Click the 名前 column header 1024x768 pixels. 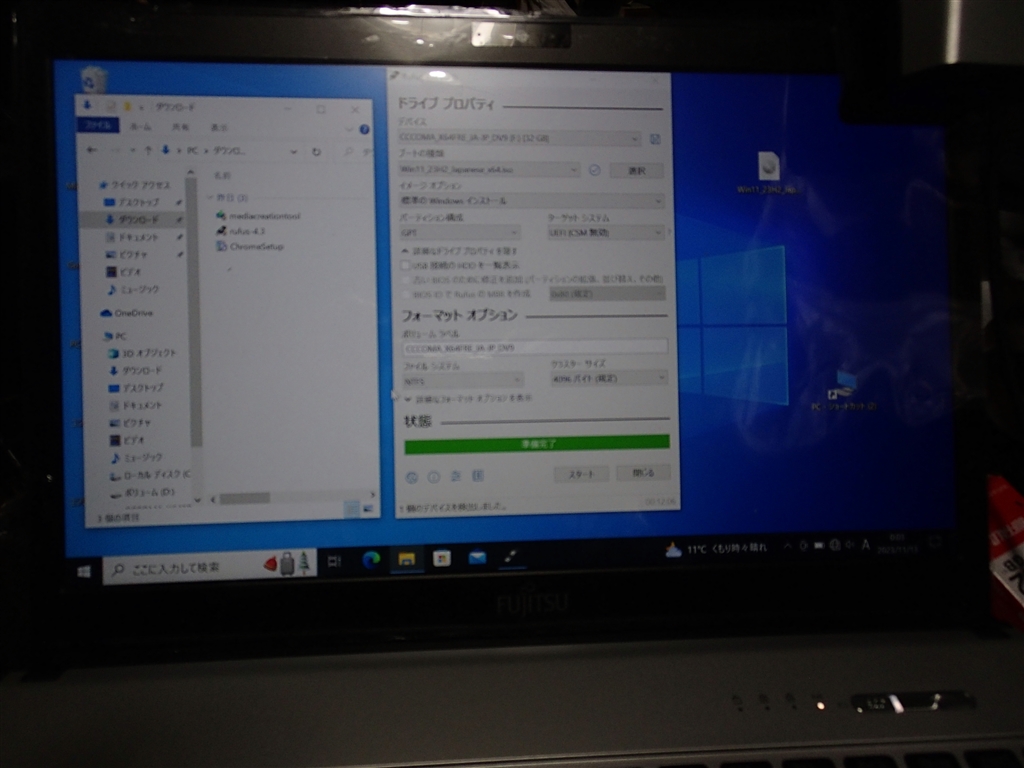222,176
